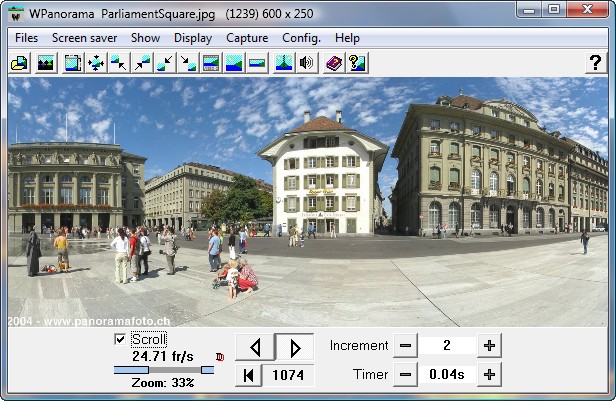The width and height of the screenshot is (616, 401).
Task: Open the Config. menu
Action: (x=301, y=38)
